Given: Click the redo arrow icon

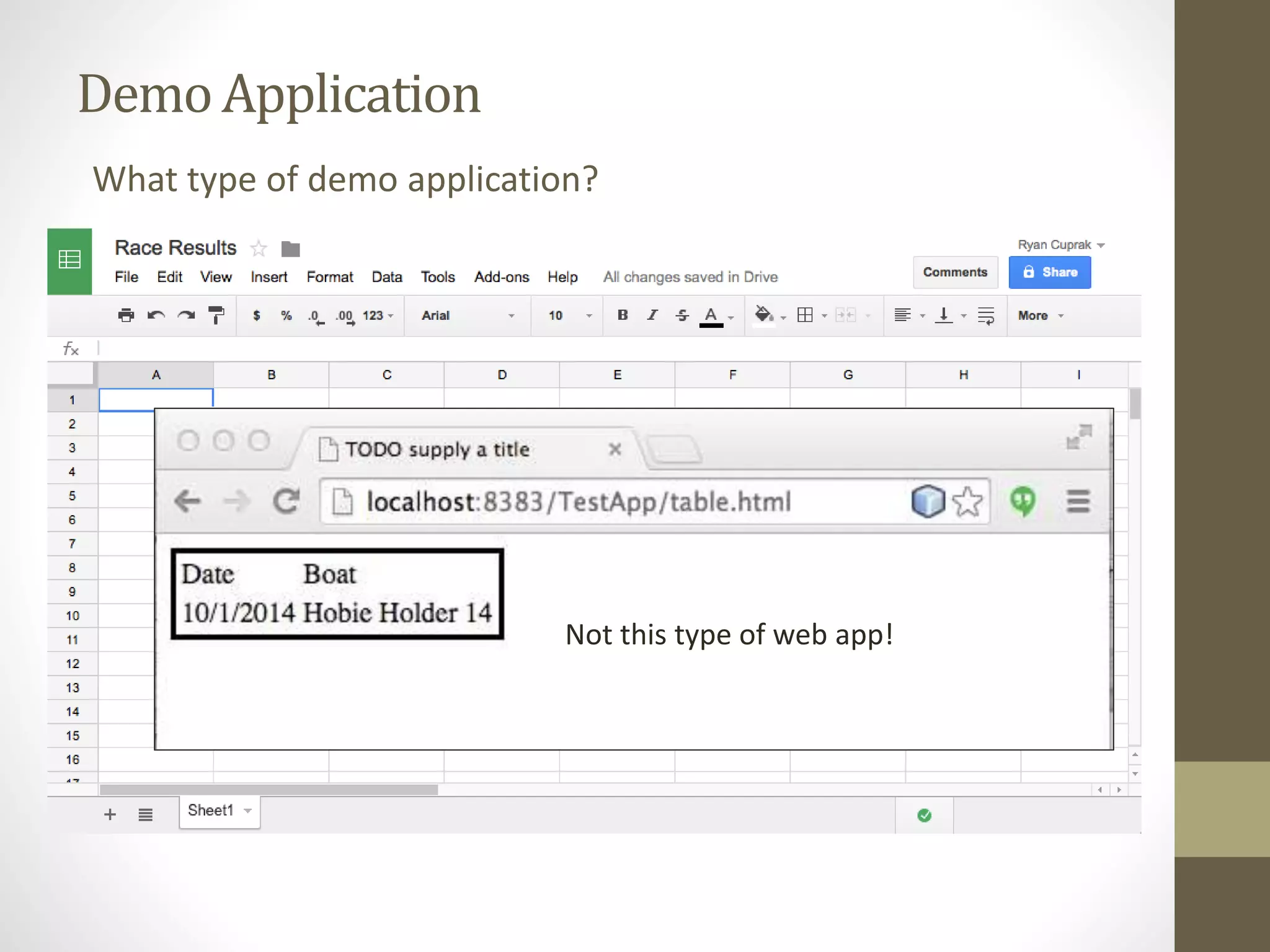Looking at the screenshot, I should [x=186, y=315].
